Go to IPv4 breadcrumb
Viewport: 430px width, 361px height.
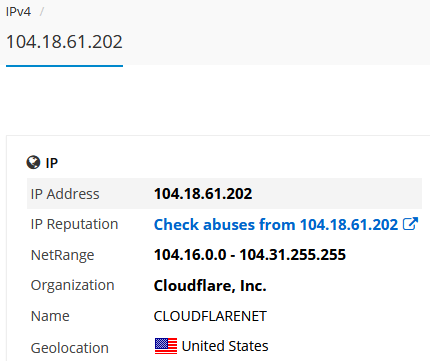tap(18, 12)
